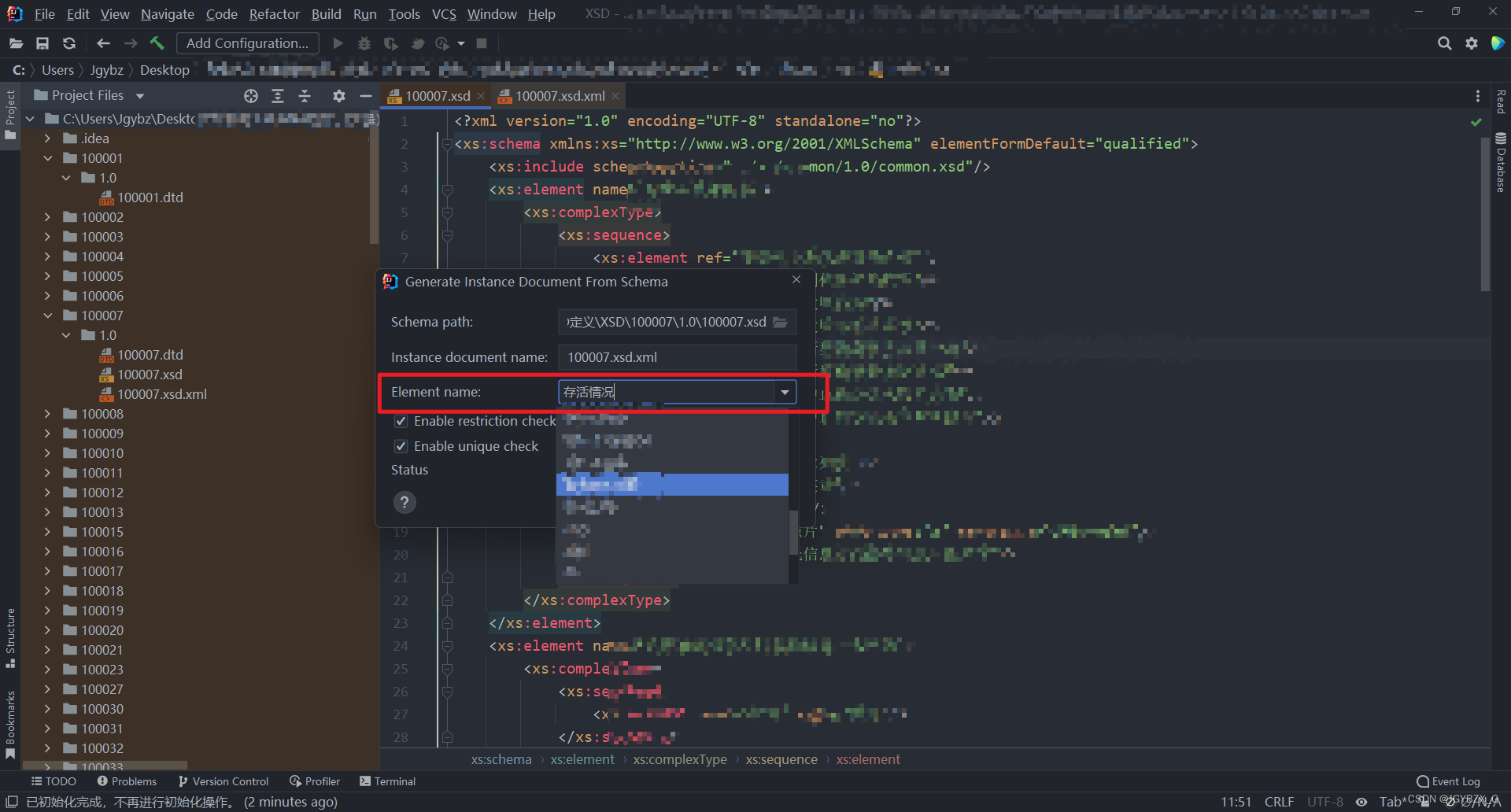Open the Navigate menu

pyautogui.click(x=168, y=14)
